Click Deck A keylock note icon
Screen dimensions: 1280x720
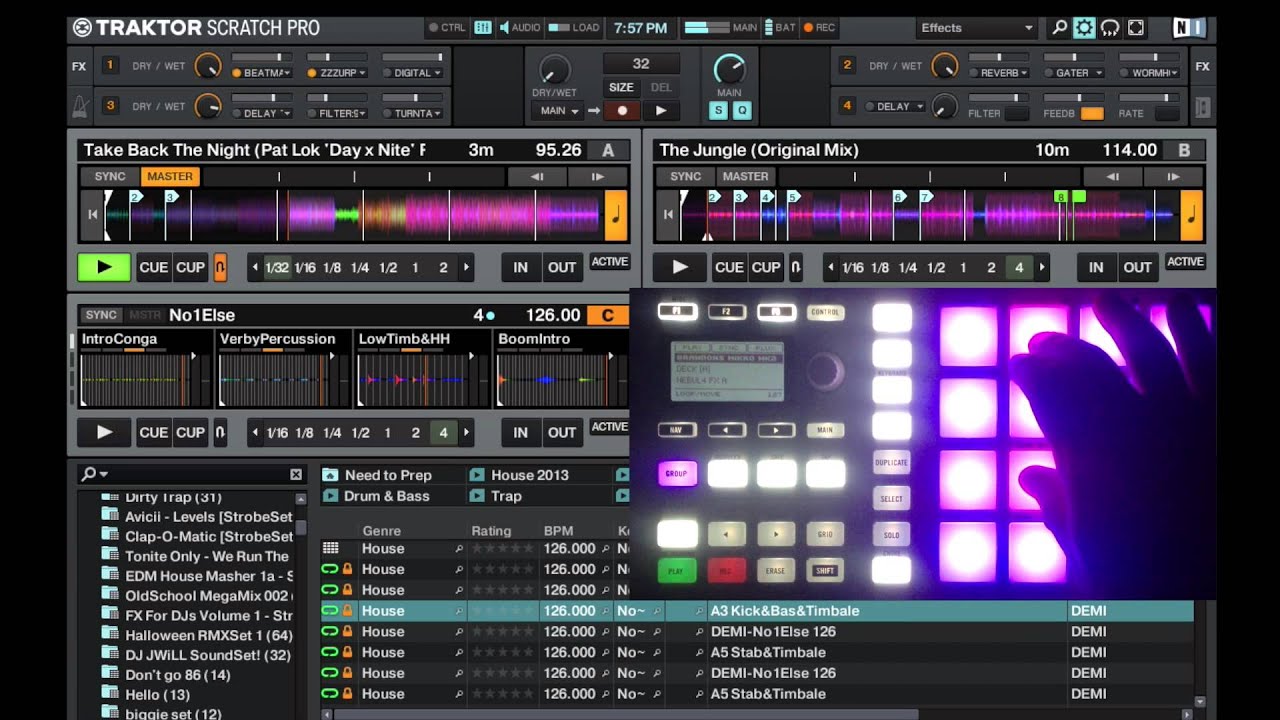tap(616, 216)
